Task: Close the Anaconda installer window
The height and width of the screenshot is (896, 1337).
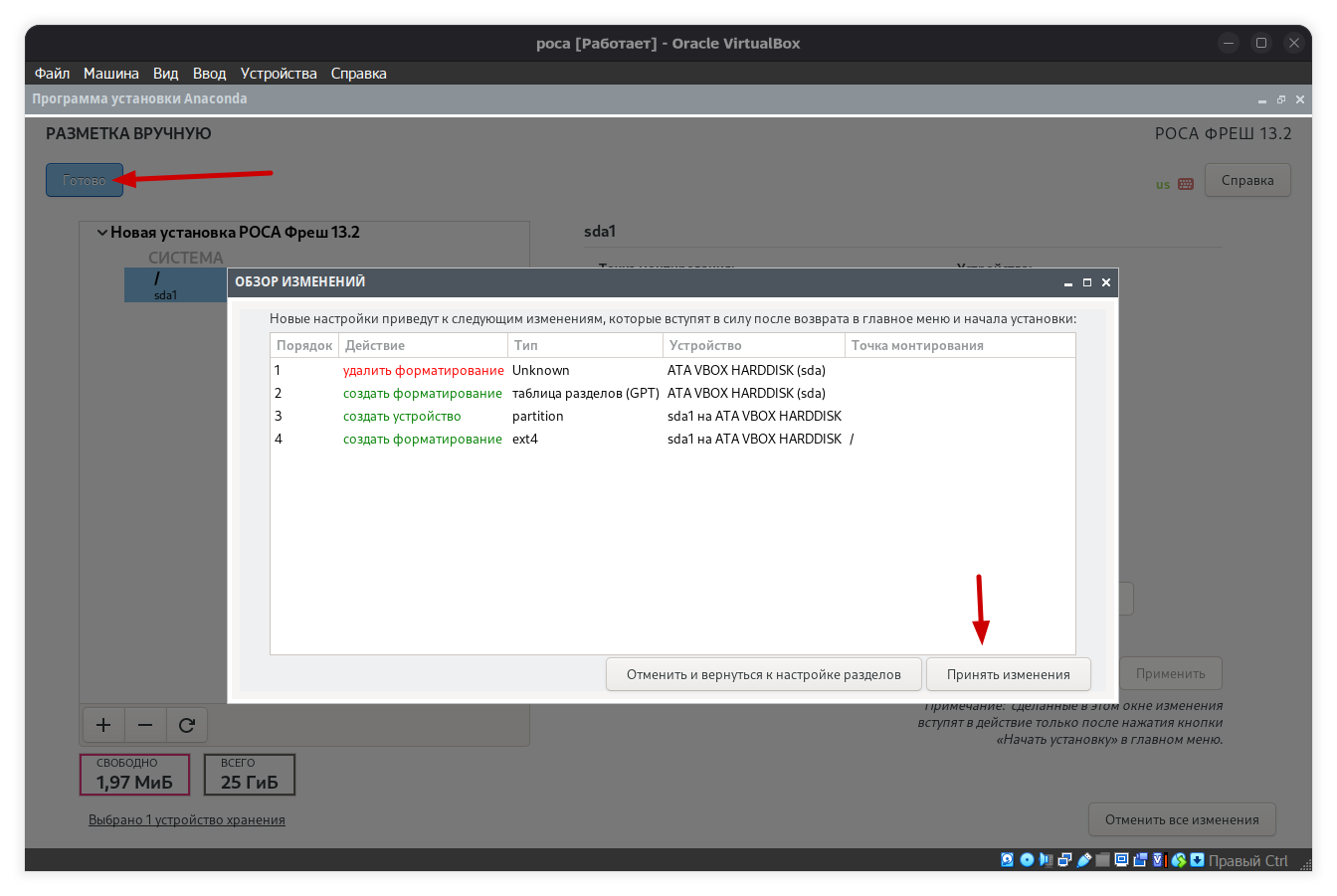Action: coord(1300,99)
